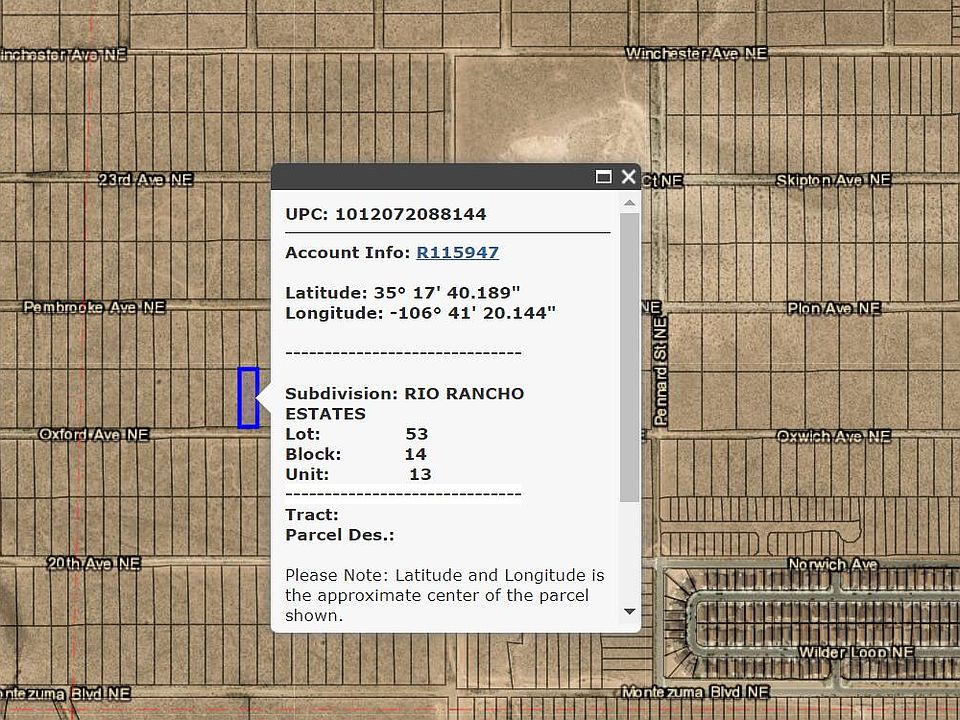Screen dimensions: 960x720
Task: Click the Wilder Loop NE street label
Action: click(855, 652)
